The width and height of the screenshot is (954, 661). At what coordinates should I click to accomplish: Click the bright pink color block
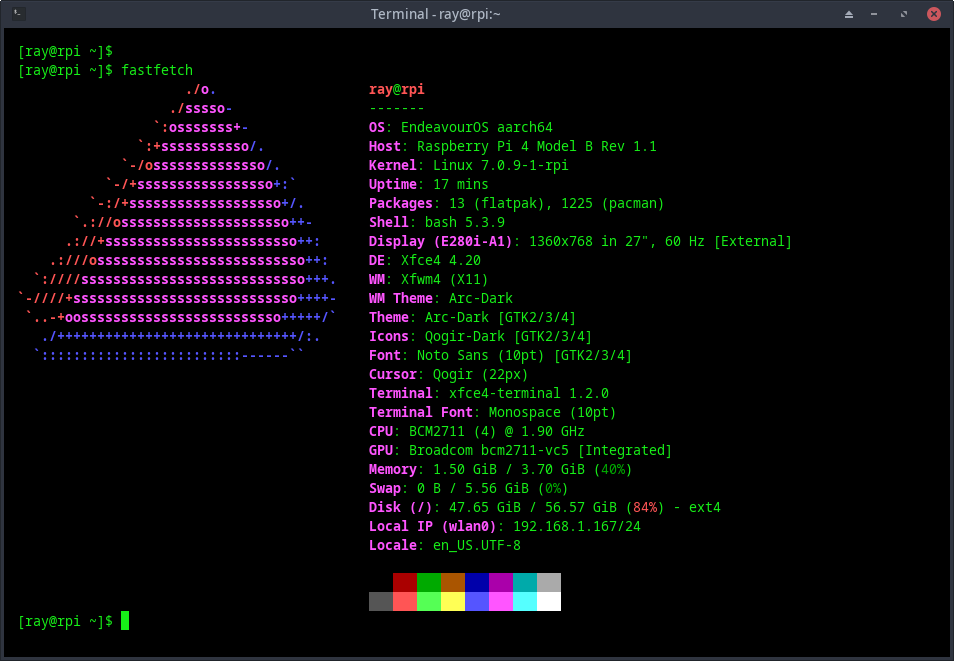point(501,601)
